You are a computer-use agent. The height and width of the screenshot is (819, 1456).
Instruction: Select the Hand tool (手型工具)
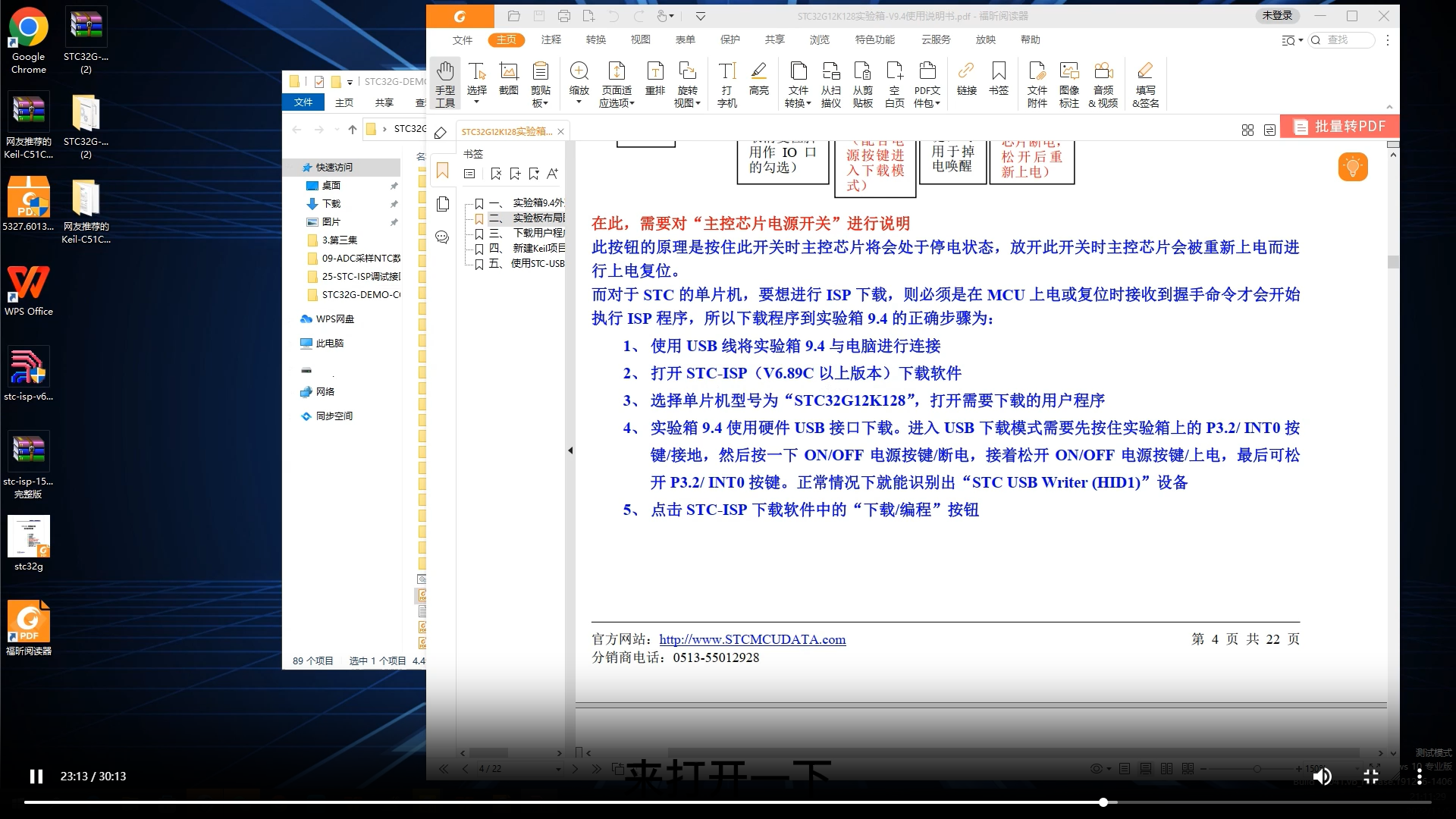coord(445,83)
